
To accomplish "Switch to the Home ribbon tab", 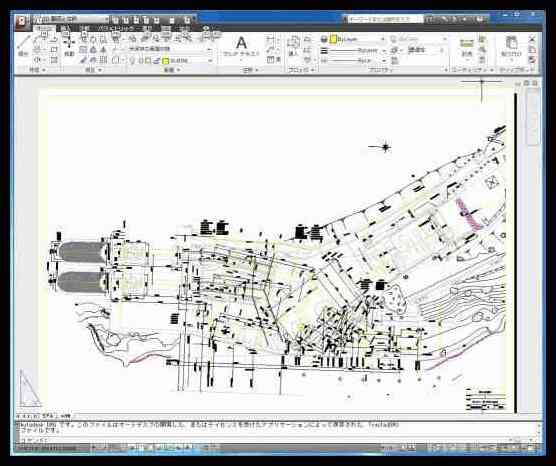I will coord(44,28).
